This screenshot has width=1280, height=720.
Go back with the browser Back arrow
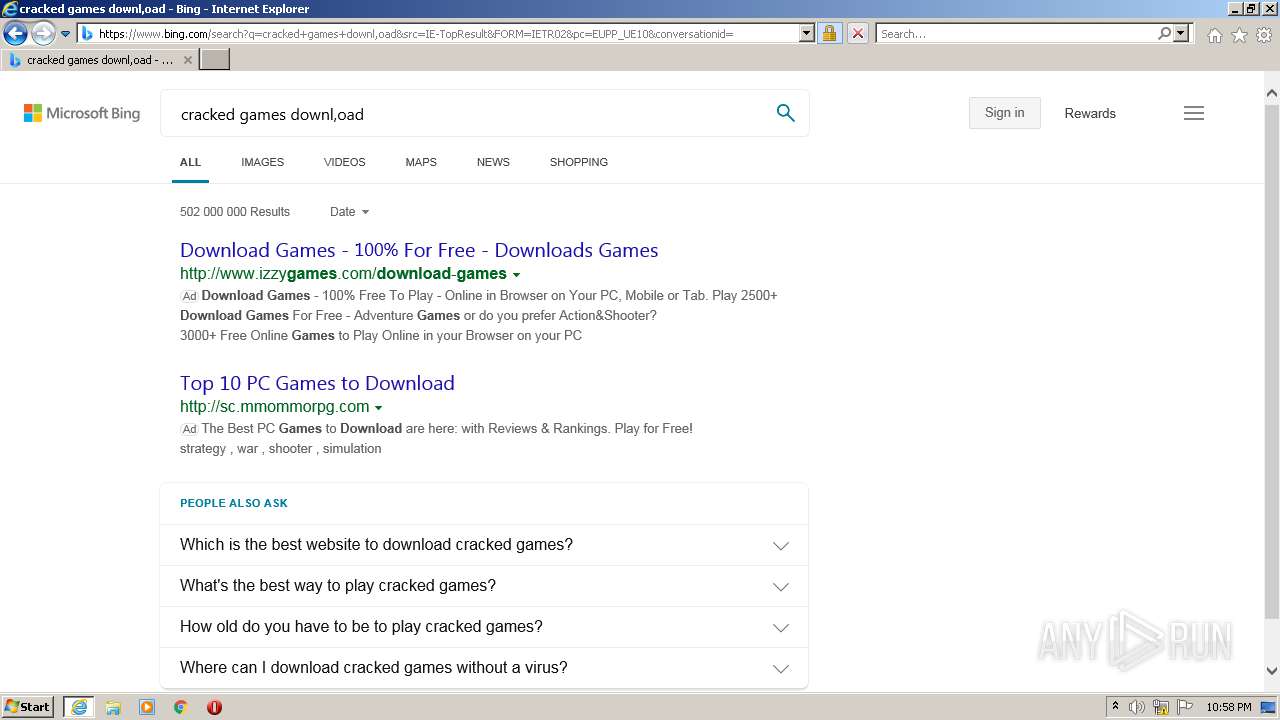click(x=15, y=34)
